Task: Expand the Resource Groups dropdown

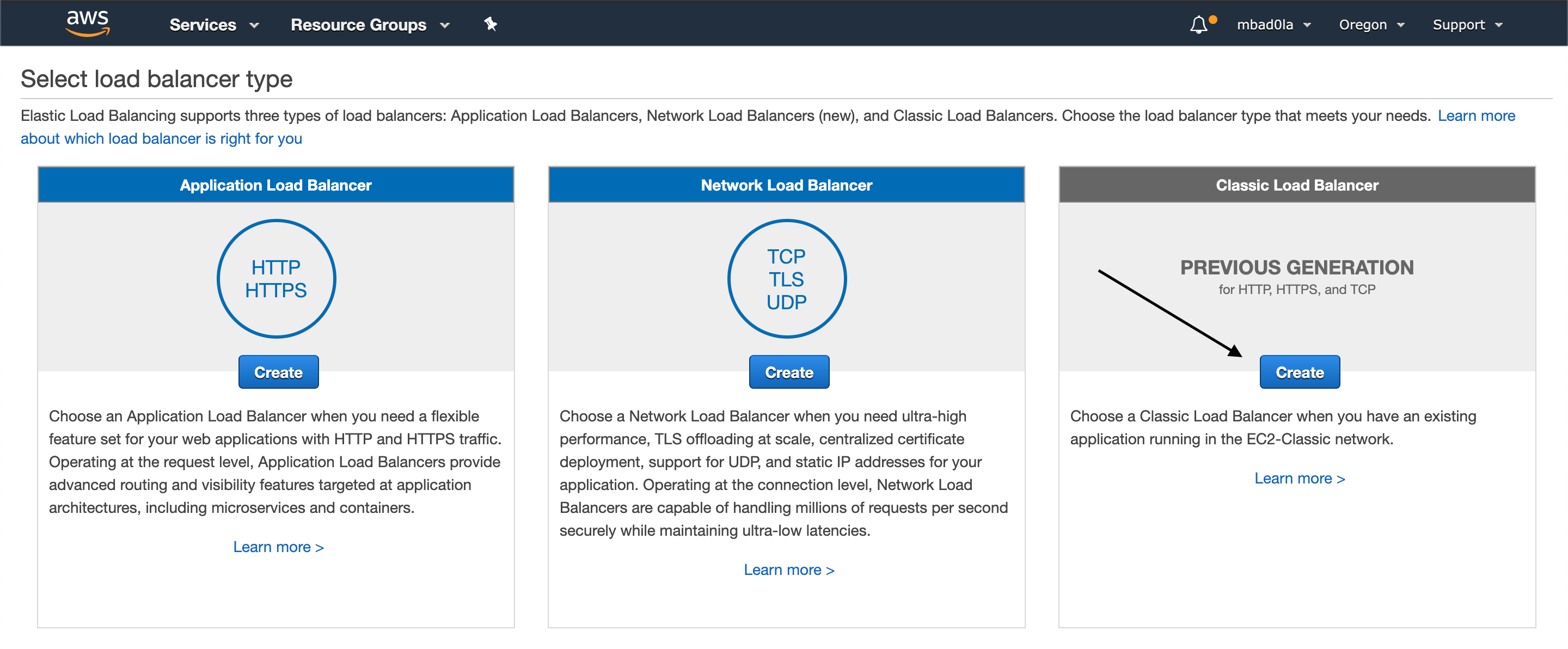Action: (370, 25)
